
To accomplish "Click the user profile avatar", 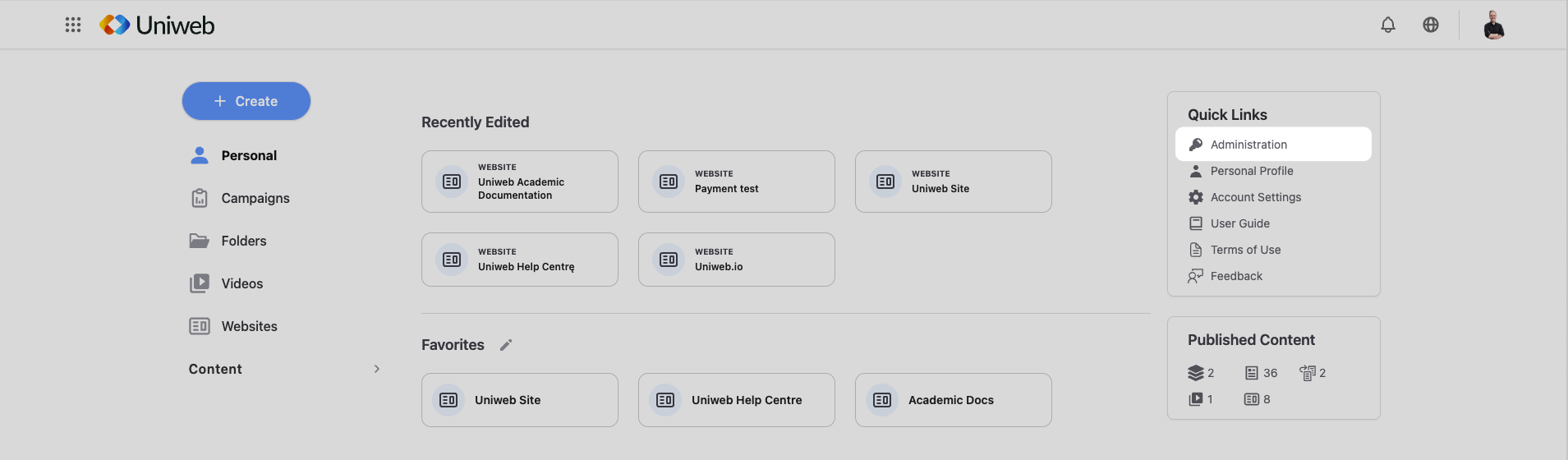I will [1494, 25].
